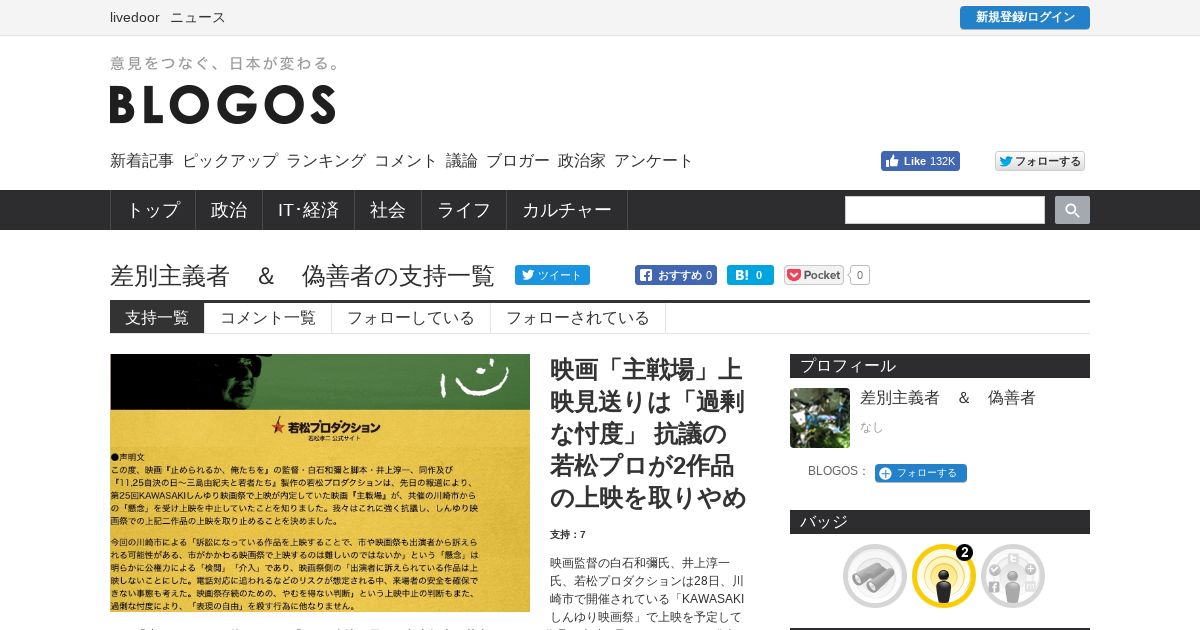Click 新規登録/ログイン button
The height and width of the screenshot is (630, 1200).
[1025, 17]
